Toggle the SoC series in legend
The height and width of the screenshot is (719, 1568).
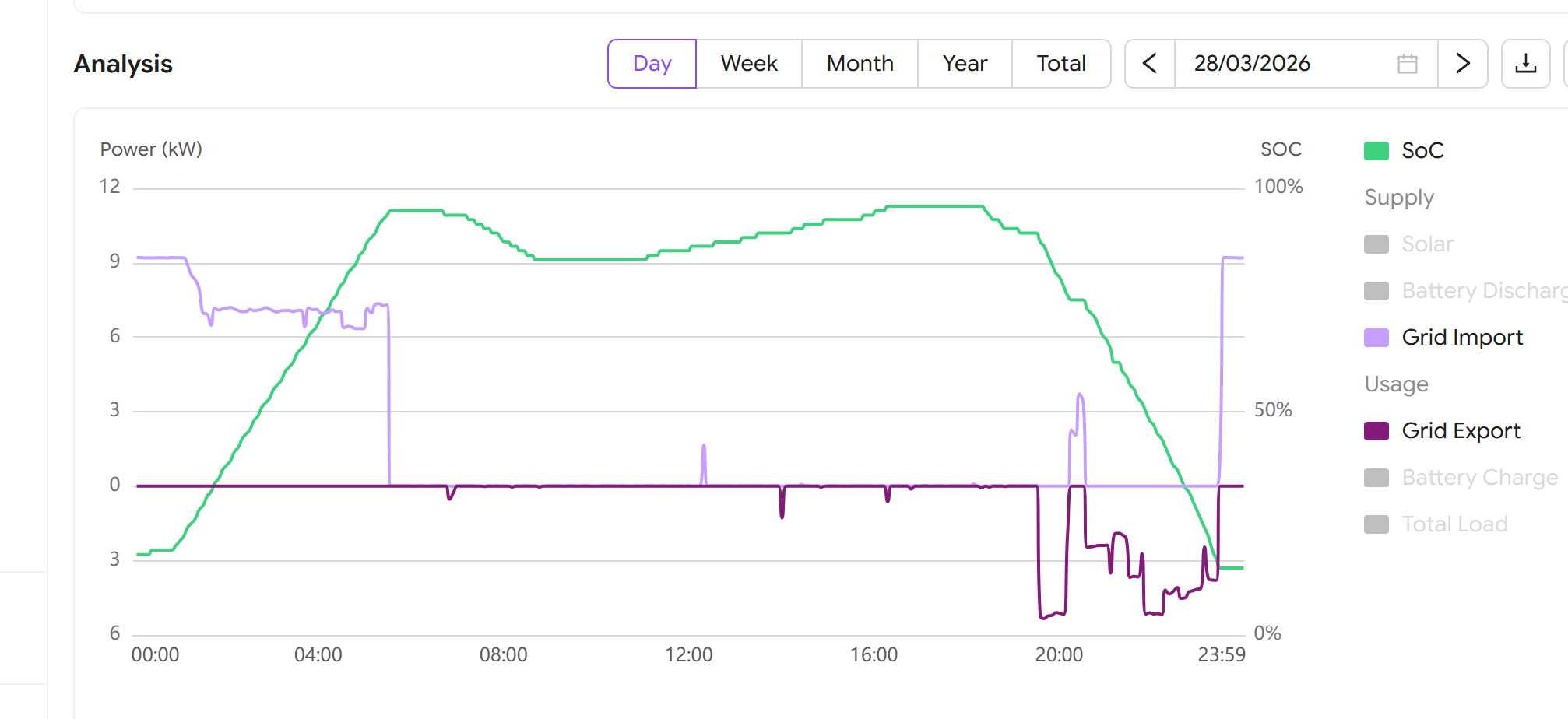(x=1422, y=151)
